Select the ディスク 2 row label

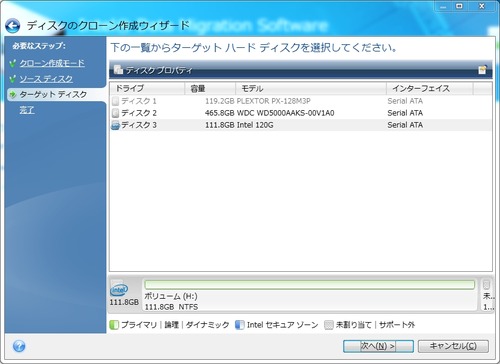(139, 113)
